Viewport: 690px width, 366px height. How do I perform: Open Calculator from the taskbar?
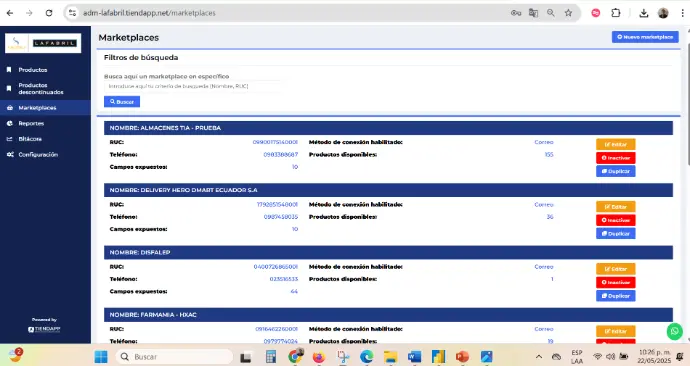click(271, 357)
